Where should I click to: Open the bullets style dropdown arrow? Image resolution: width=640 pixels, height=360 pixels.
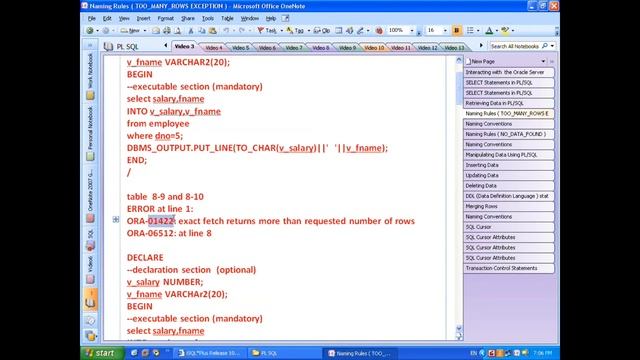pyautogui.click(x=478, y=31)
